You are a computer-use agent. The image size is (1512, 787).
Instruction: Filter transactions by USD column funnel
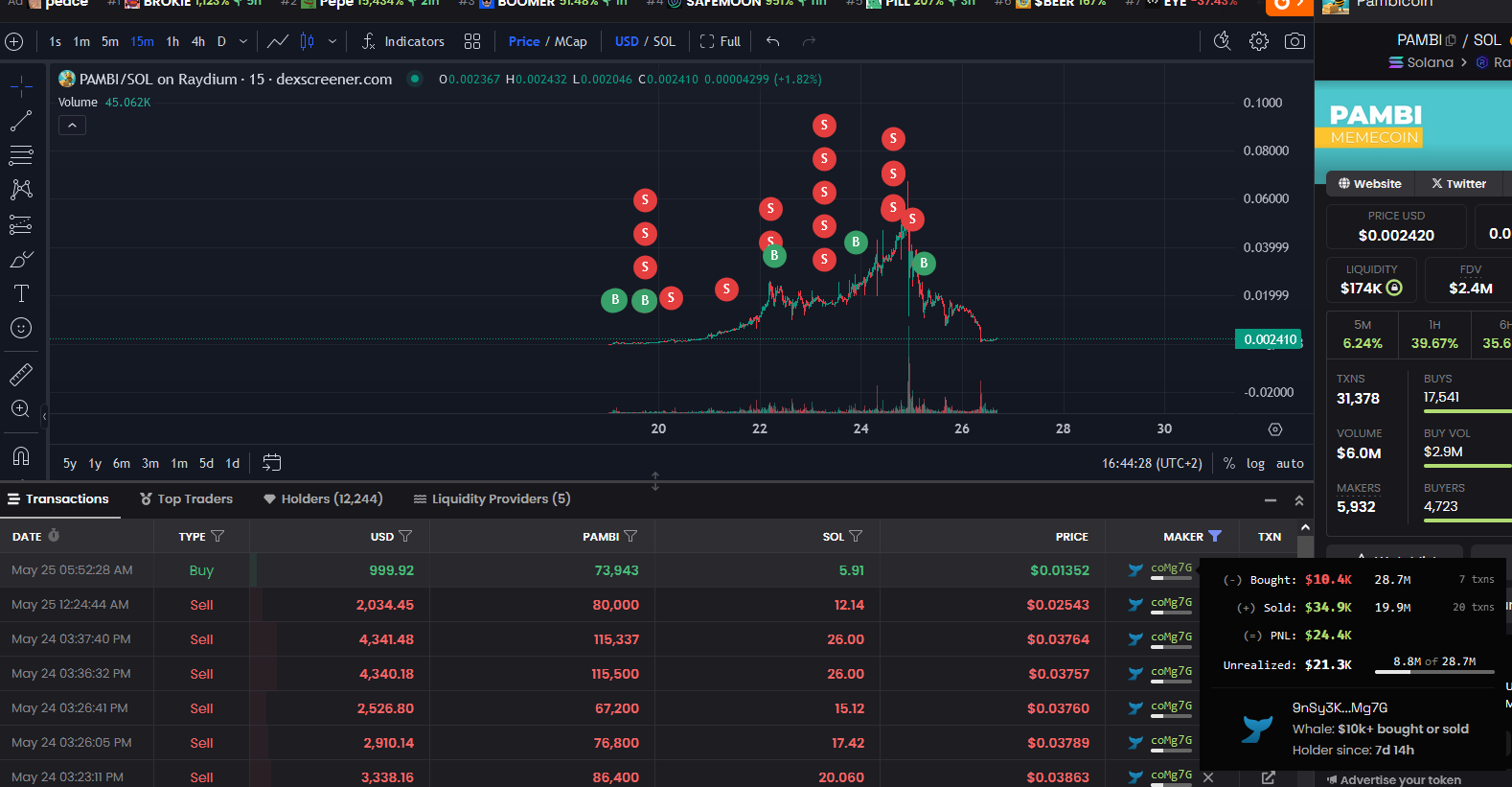point(405,536)
